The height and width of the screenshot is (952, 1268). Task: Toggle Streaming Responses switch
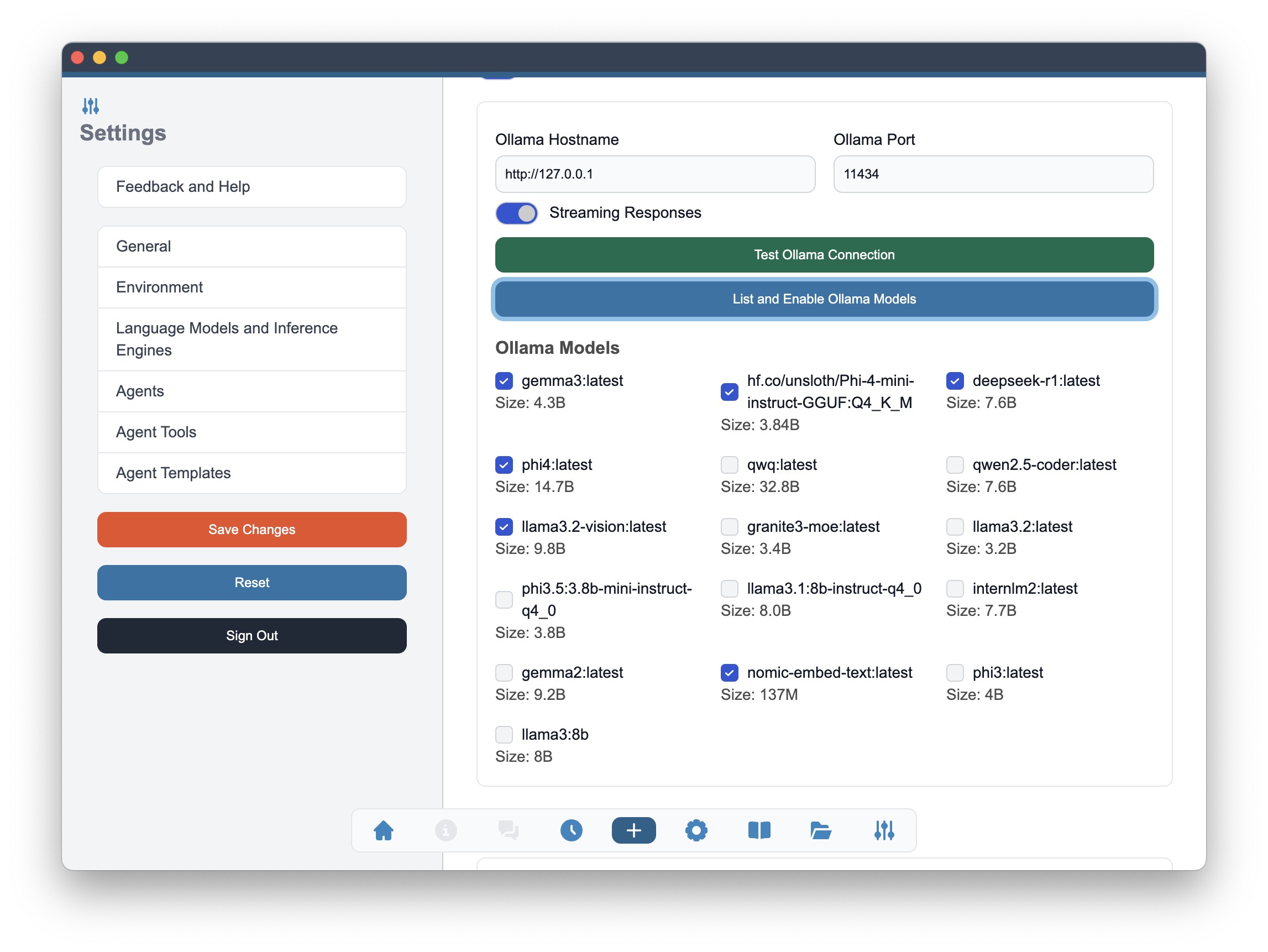click(x=516, y=213)
